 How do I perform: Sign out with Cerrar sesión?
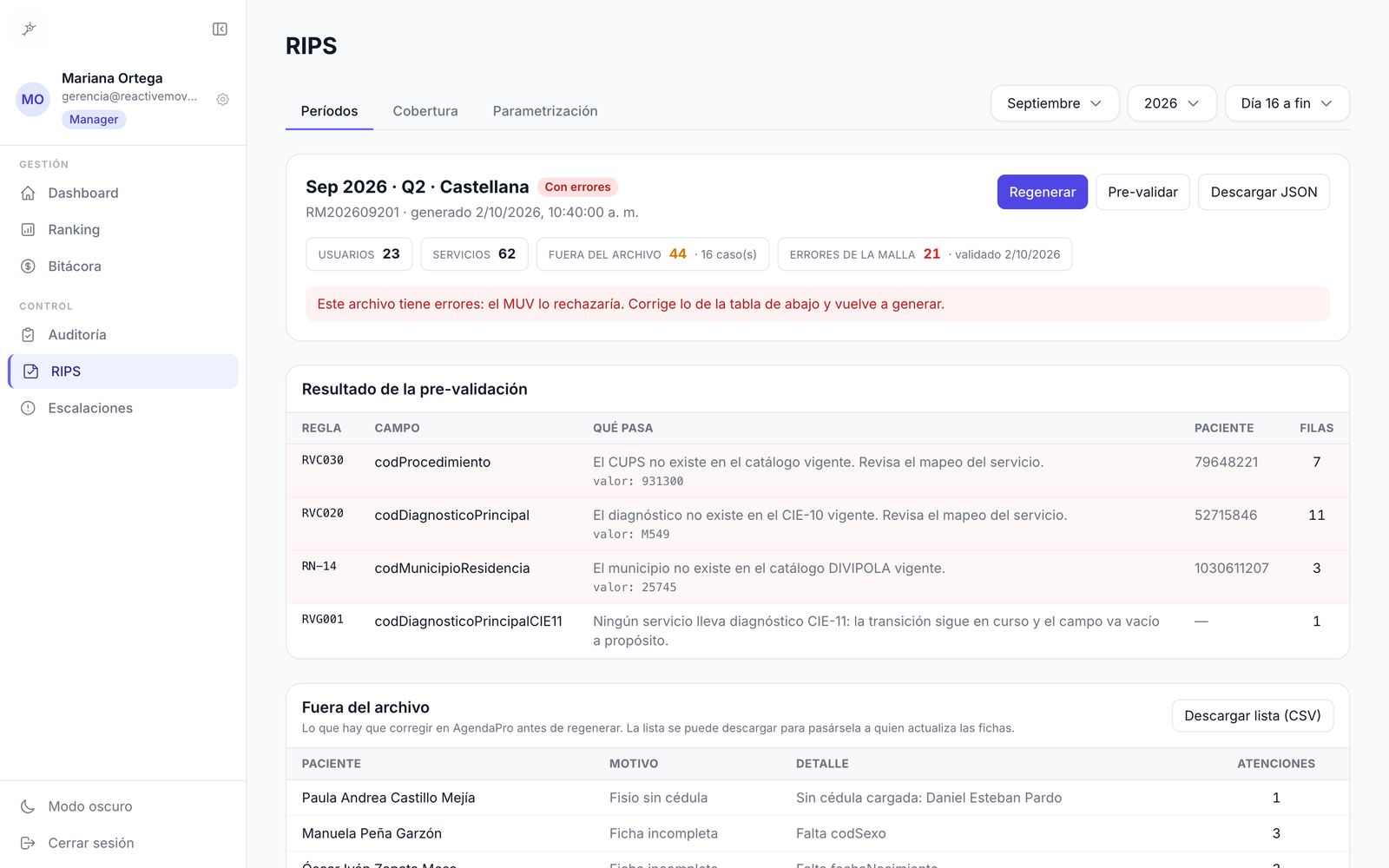pyautogui.click(x=123, y=843)
